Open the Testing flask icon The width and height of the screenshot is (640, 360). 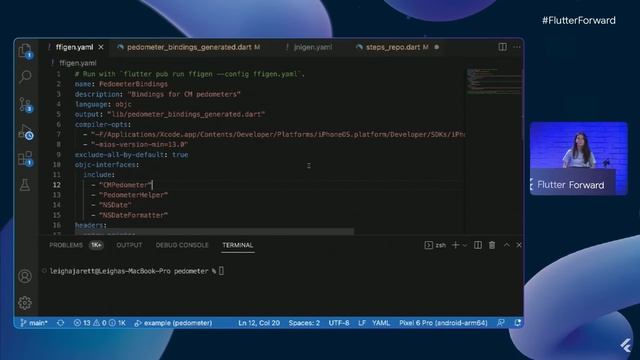point(25,185)
